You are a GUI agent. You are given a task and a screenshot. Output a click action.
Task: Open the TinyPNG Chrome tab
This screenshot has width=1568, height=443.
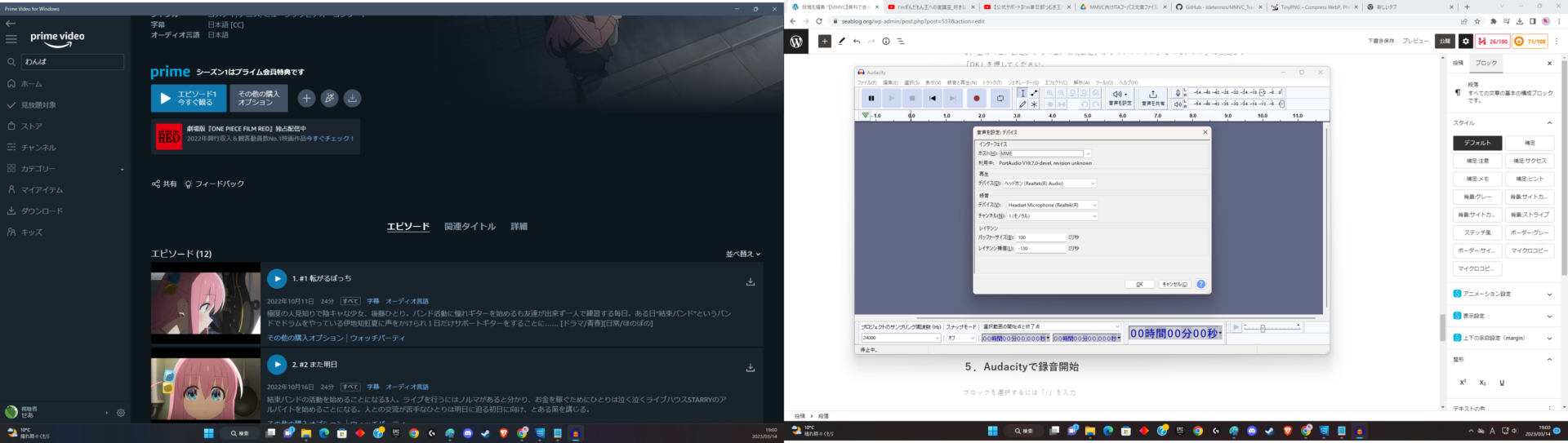pos(1313,7)
